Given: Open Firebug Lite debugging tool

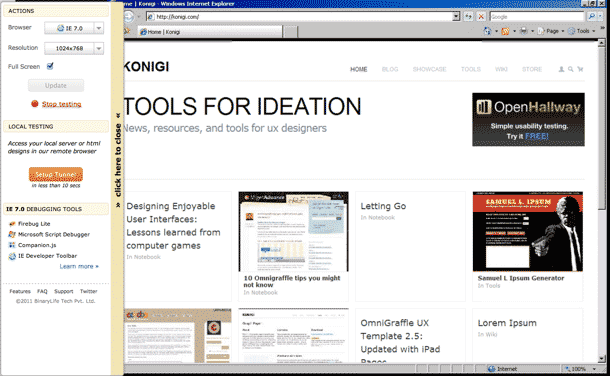Looking at the screenshot, I should tap(34, 224).
